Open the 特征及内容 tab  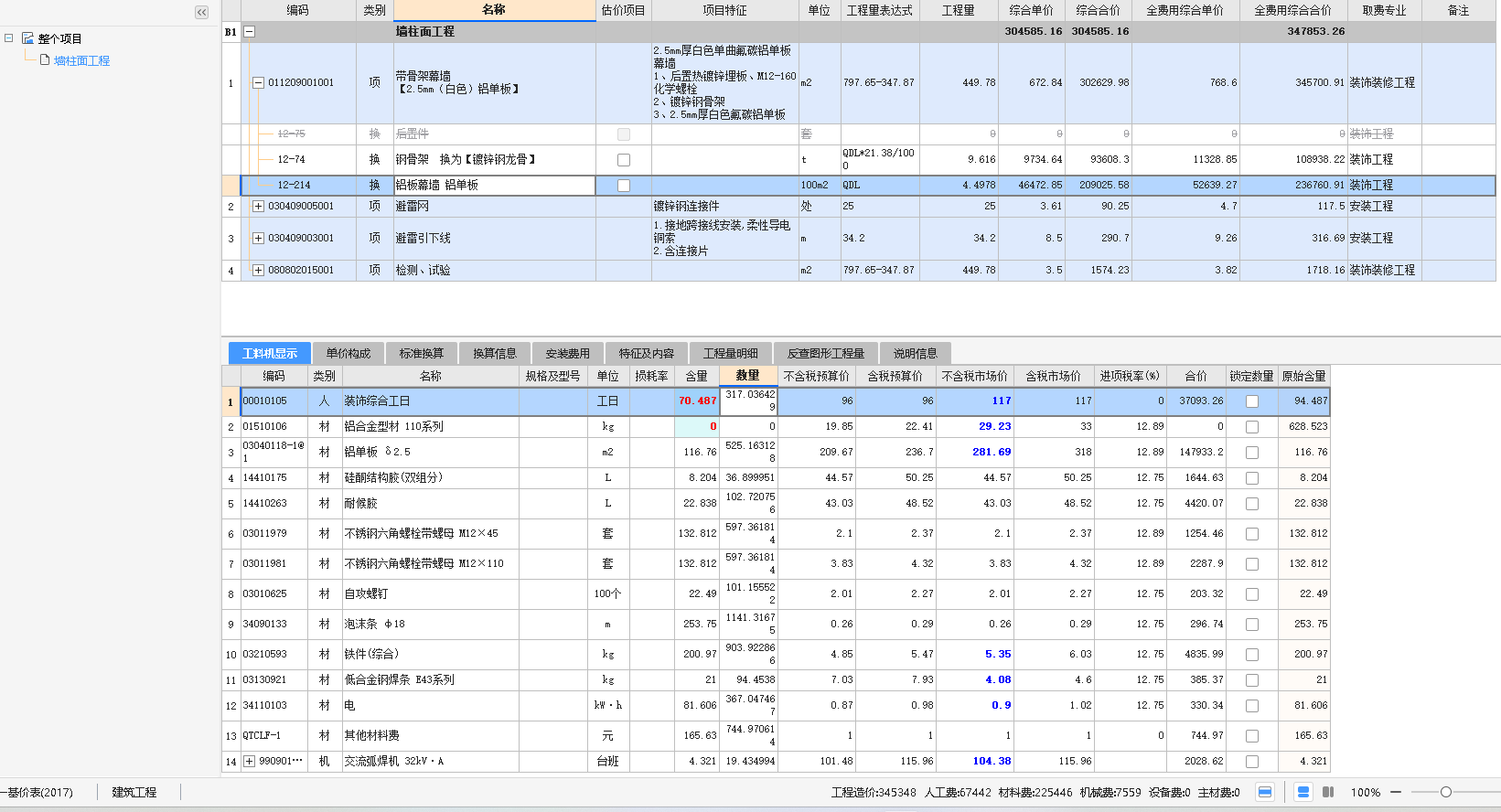tap(647, 353)
